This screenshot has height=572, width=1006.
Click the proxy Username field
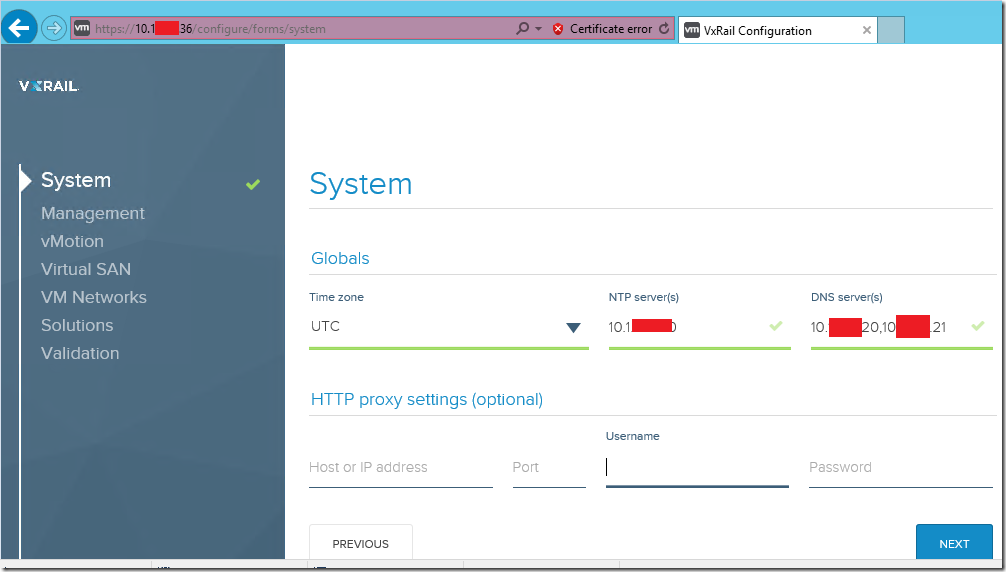697,467
